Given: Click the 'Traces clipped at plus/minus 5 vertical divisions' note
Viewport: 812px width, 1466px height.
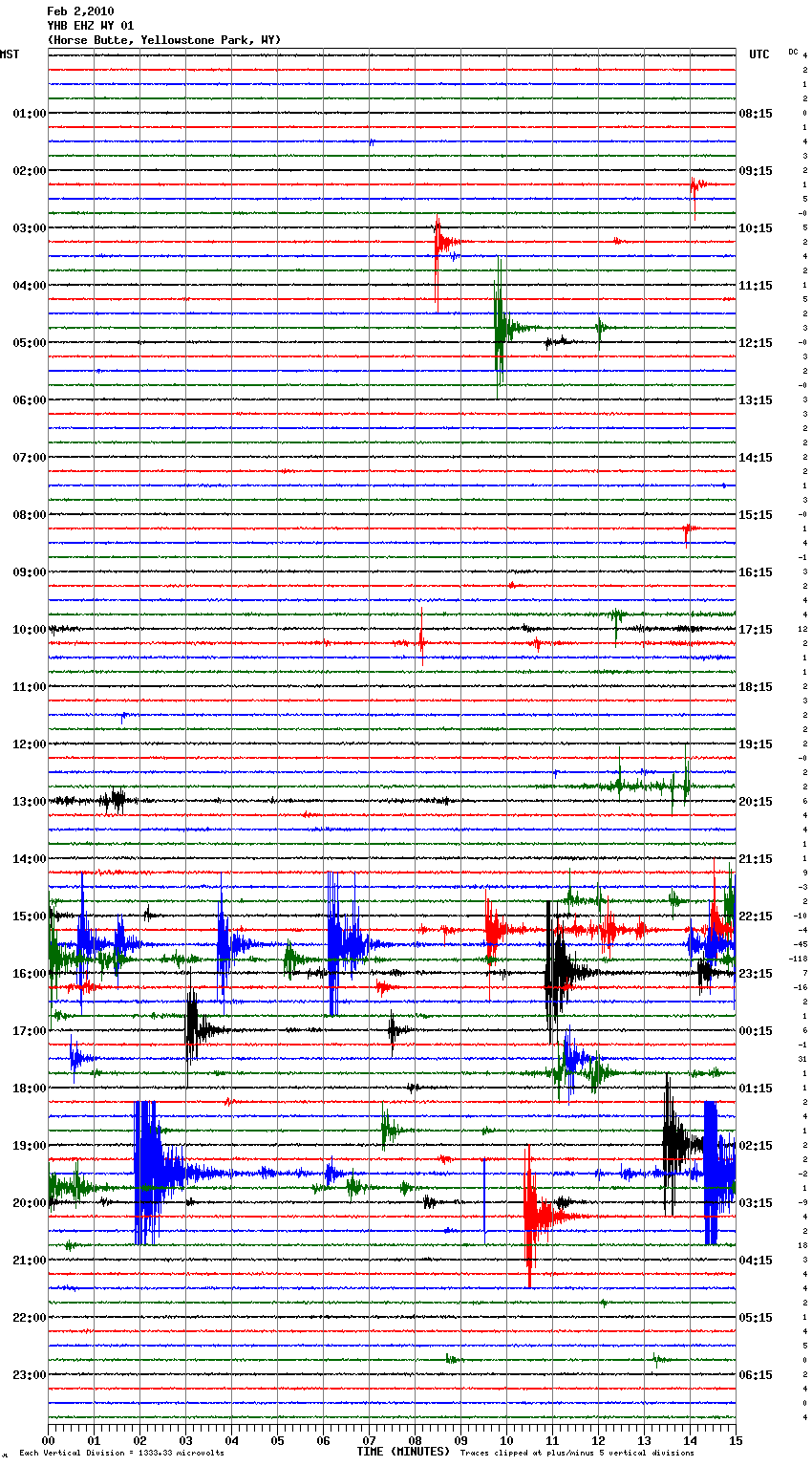Looking at the screenshot, I should pos(577,1454).
